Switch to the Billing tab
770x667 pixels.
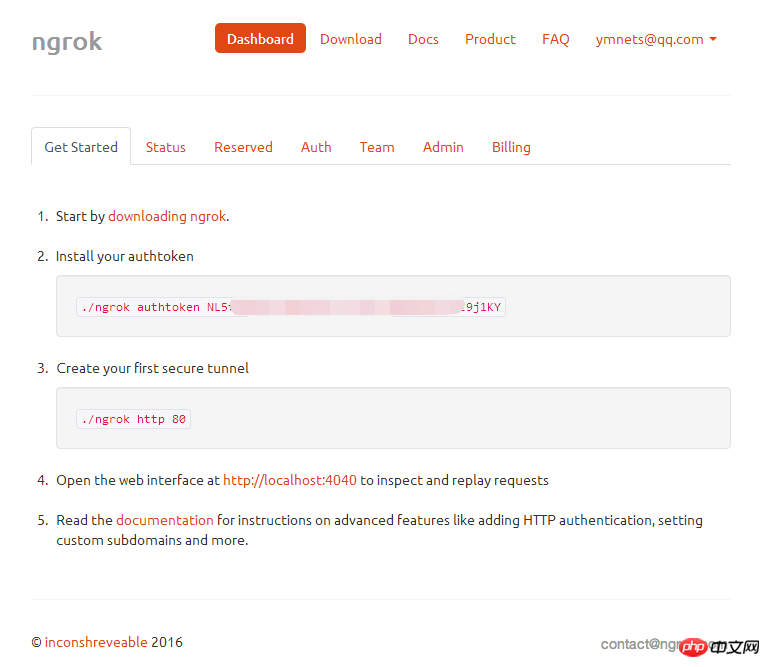511,147
